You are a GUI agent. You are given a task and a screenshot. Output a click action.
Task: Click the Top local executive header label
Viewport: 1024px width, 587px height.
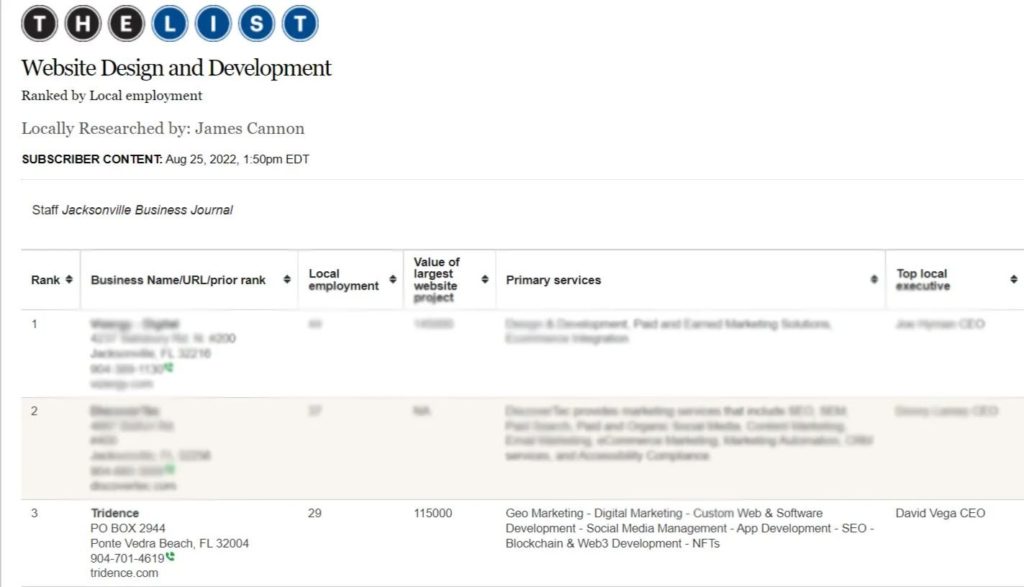click(x=921, y=280)
